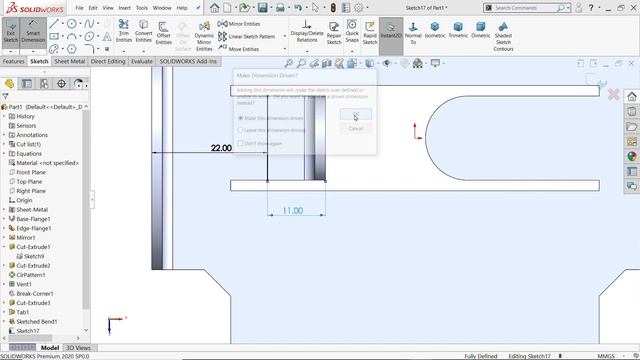This screenshot has width=640, height=360.
Task: Expand Quick Snaps dropdown arrow
Action: click(x=352, y=51)
